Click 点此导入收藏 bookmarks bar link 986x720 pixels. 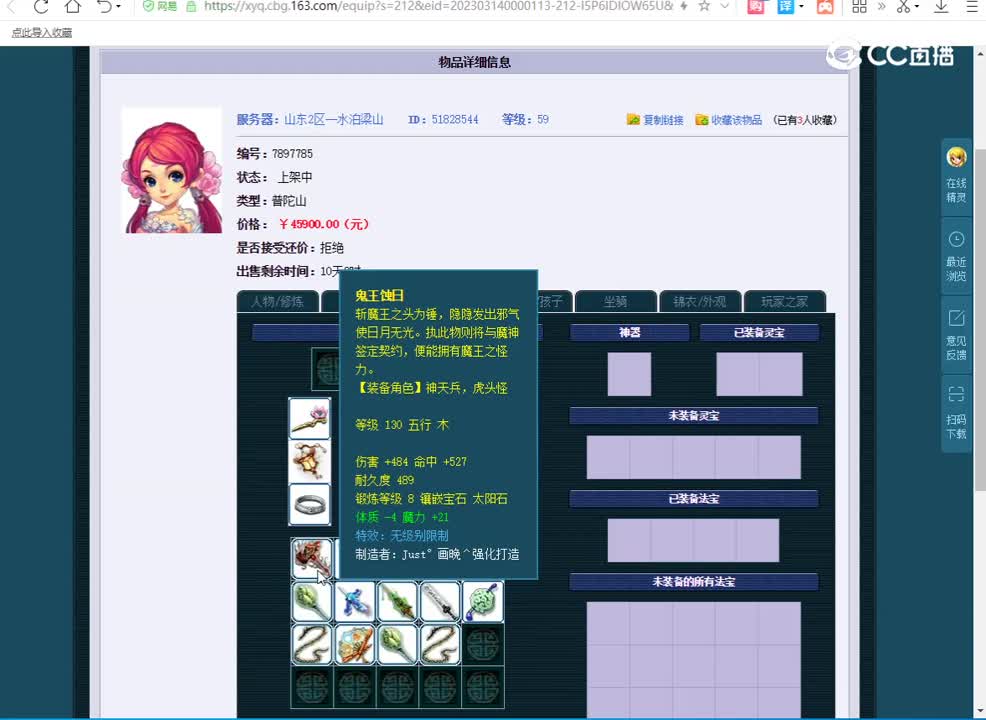pos(42,33)
